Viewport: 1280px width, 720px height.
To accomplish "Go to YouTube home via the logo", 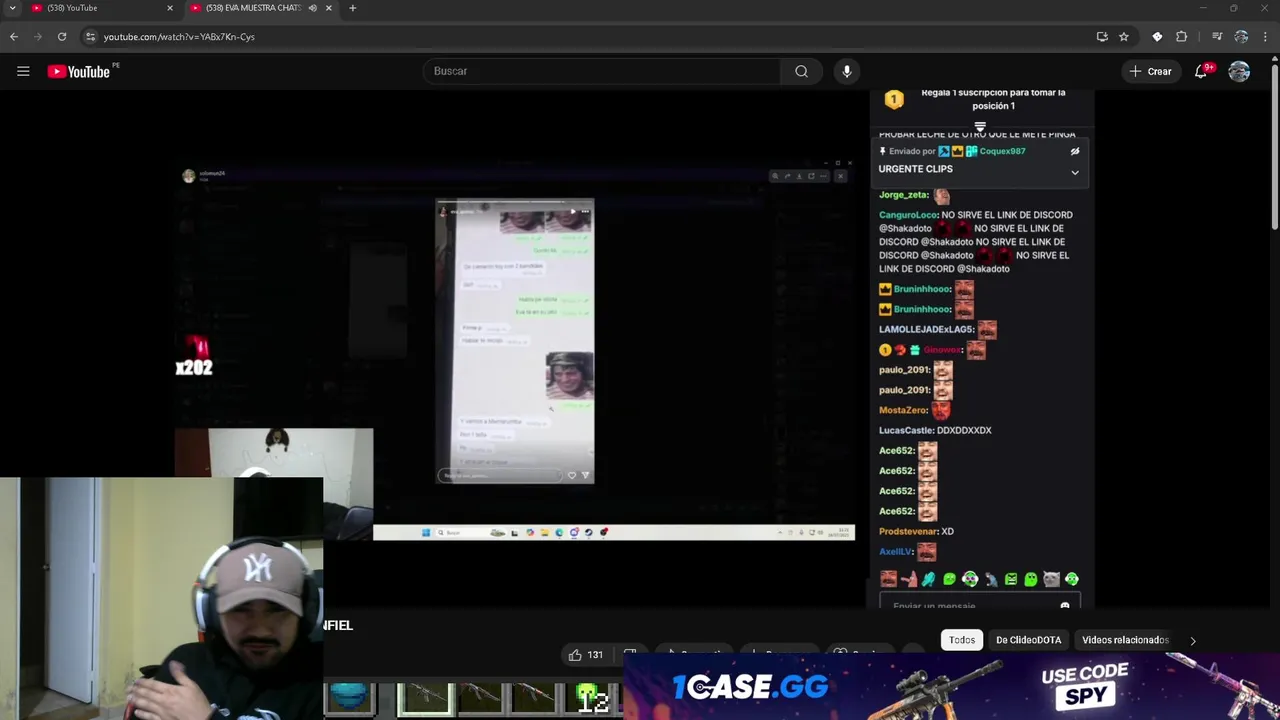I will [78, 71].
